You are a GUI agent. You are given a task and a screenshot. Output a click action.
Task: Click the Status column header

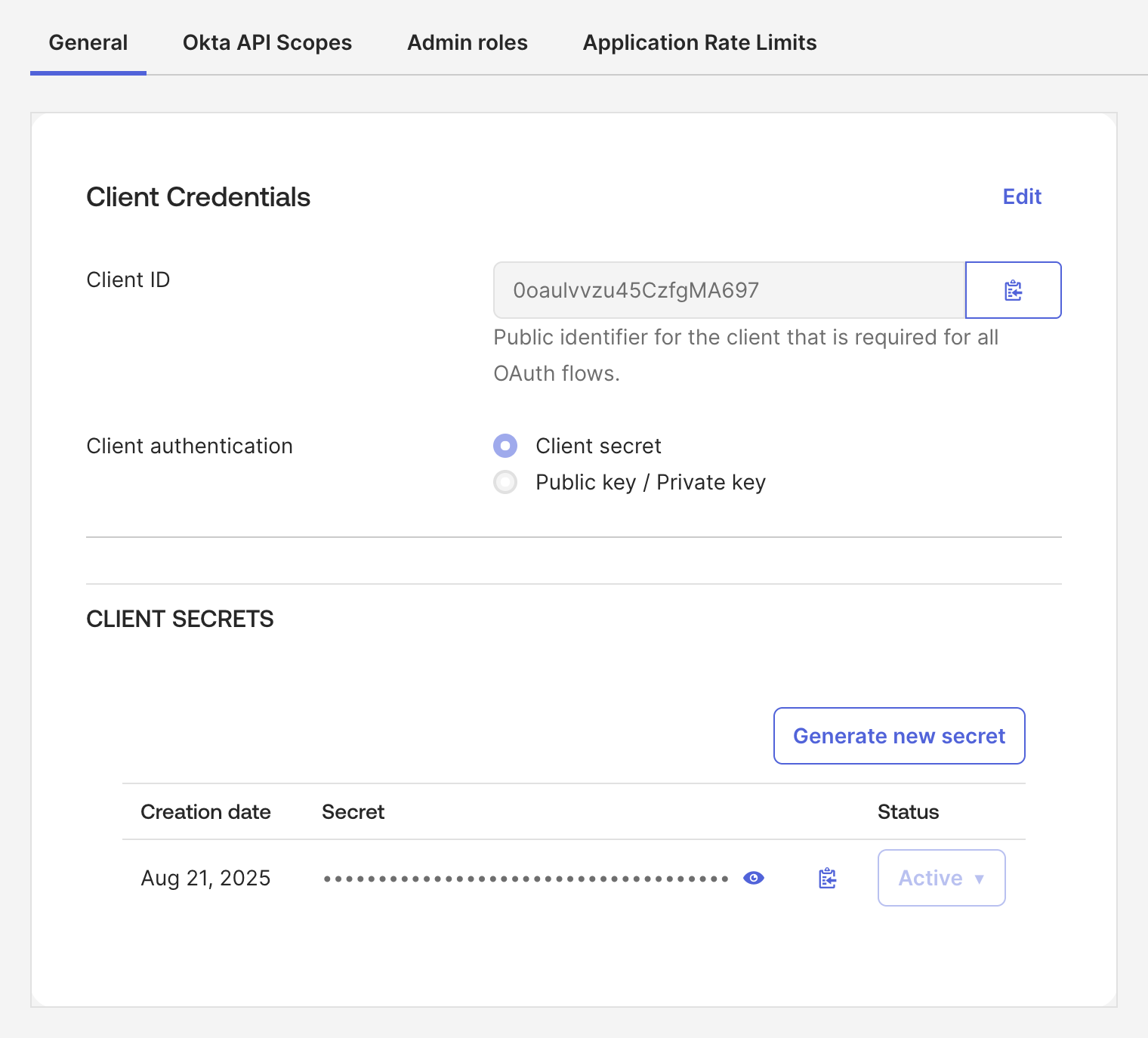point(908,812)
